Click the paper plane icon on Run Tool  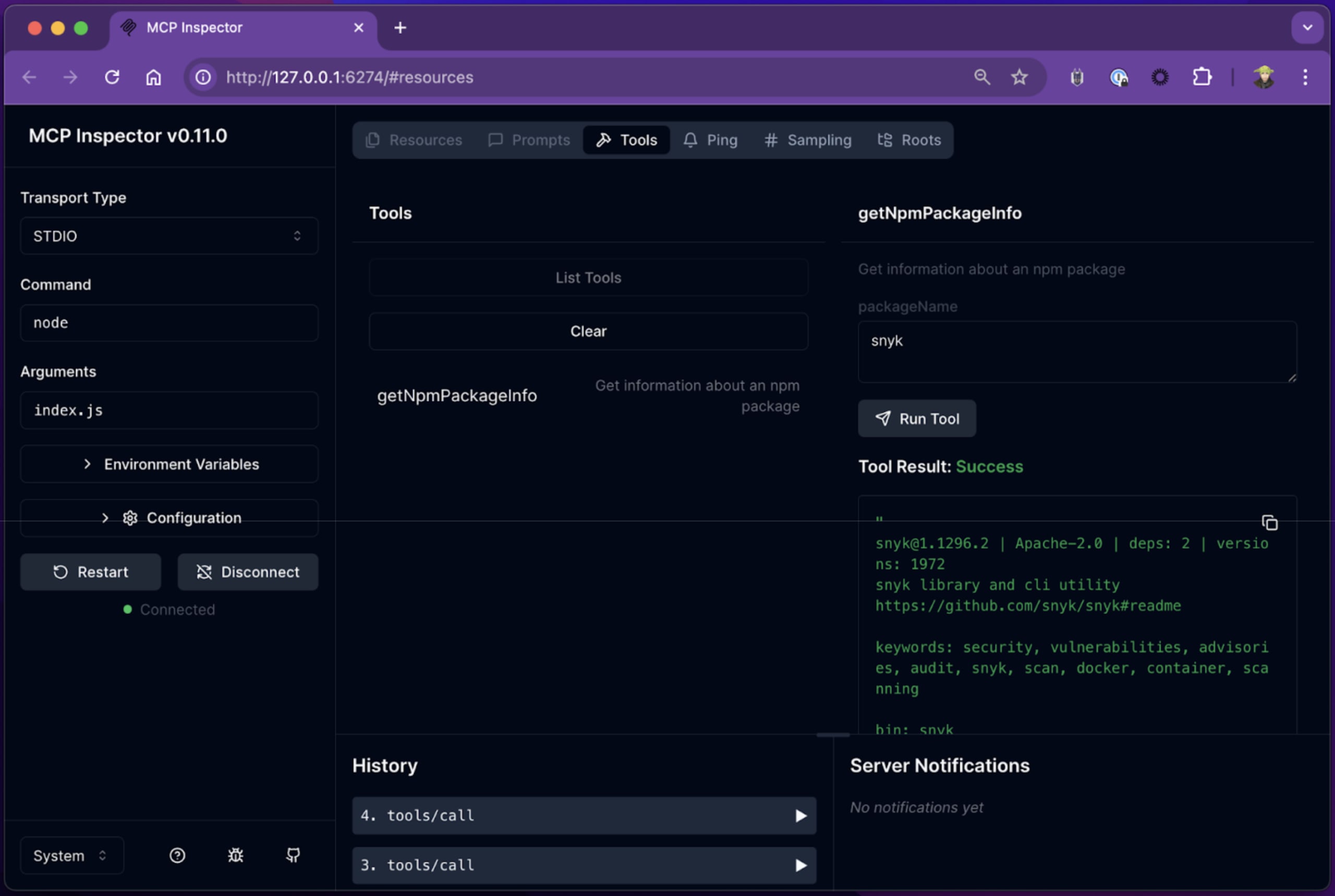(883, 418)
